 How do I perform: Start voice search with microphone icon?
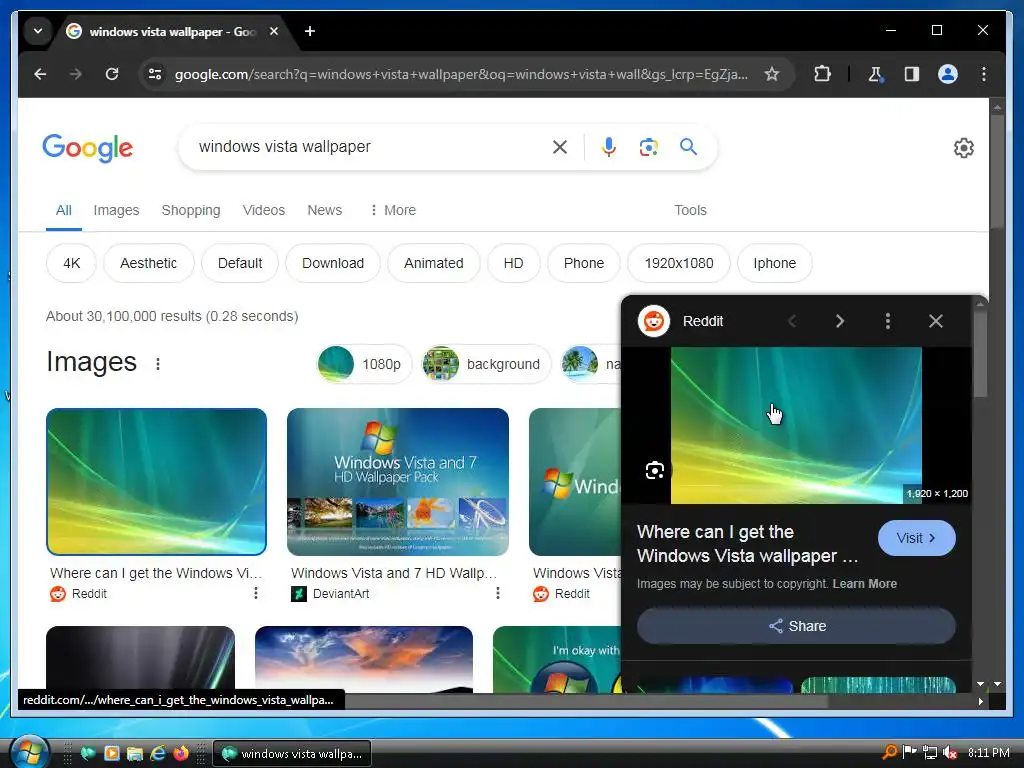tap(609, 147)
